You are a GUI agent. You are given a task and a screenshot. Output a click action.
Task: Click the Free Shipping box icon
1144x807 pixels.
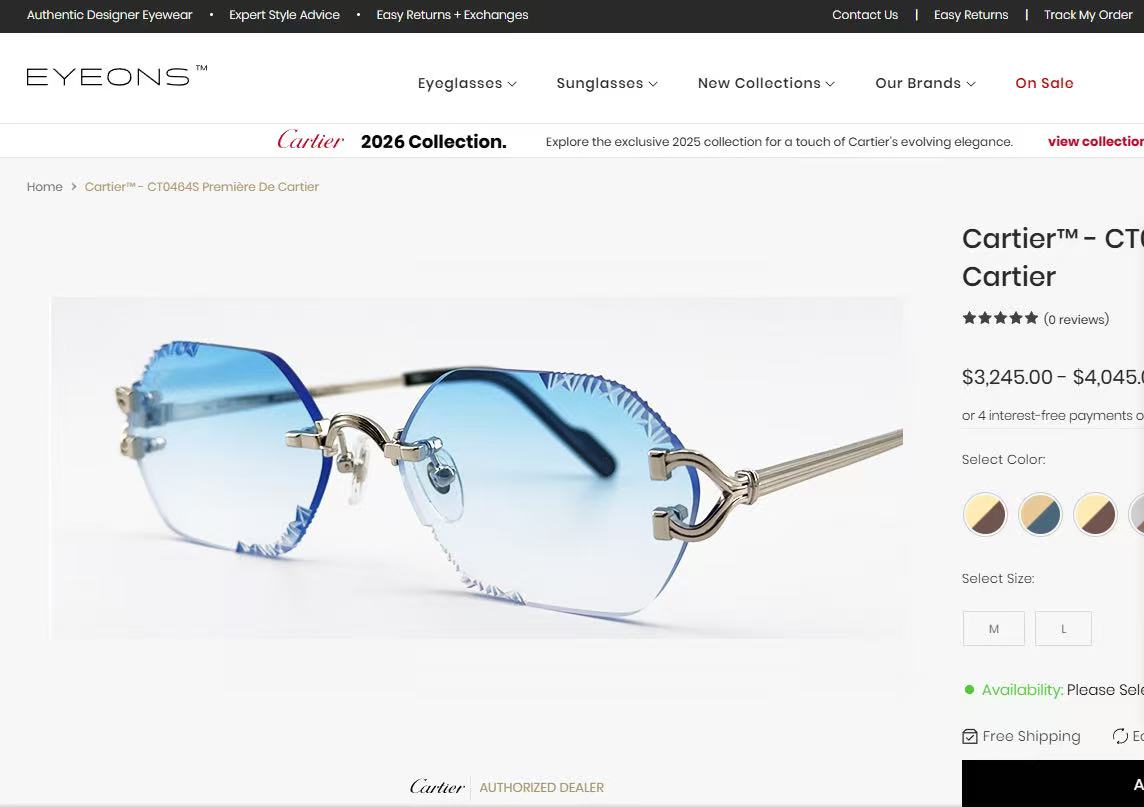[970, 736]
